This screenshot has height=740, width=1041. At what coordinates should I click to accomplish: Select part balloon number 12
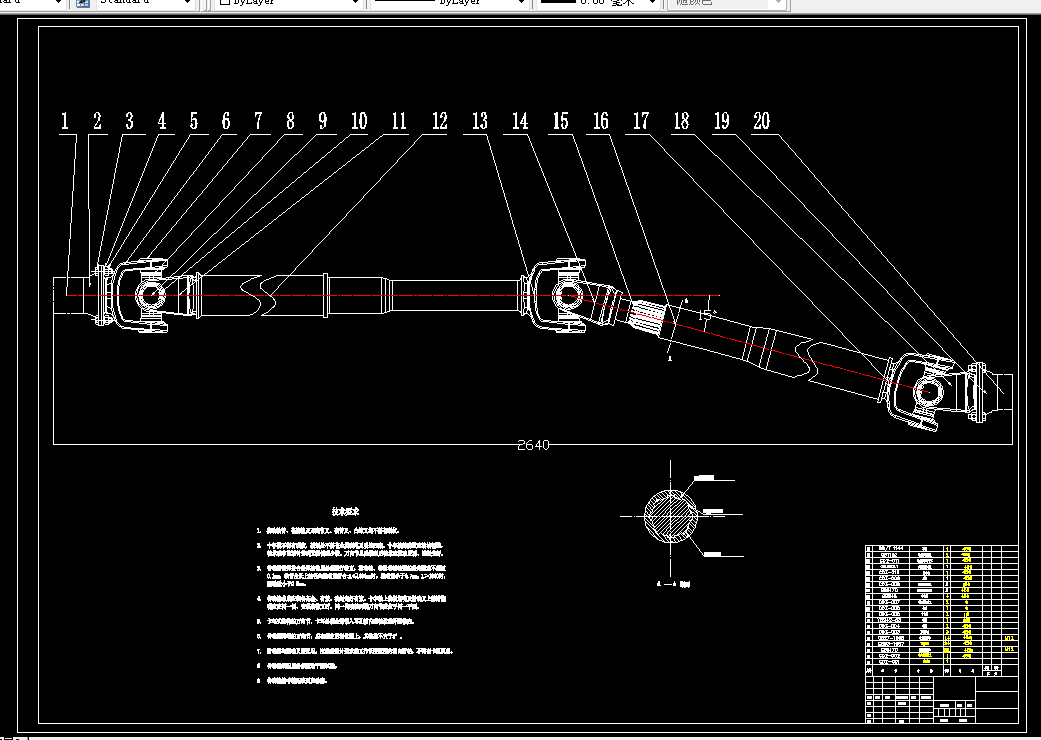pyautogui.click(x=440, y=121)
